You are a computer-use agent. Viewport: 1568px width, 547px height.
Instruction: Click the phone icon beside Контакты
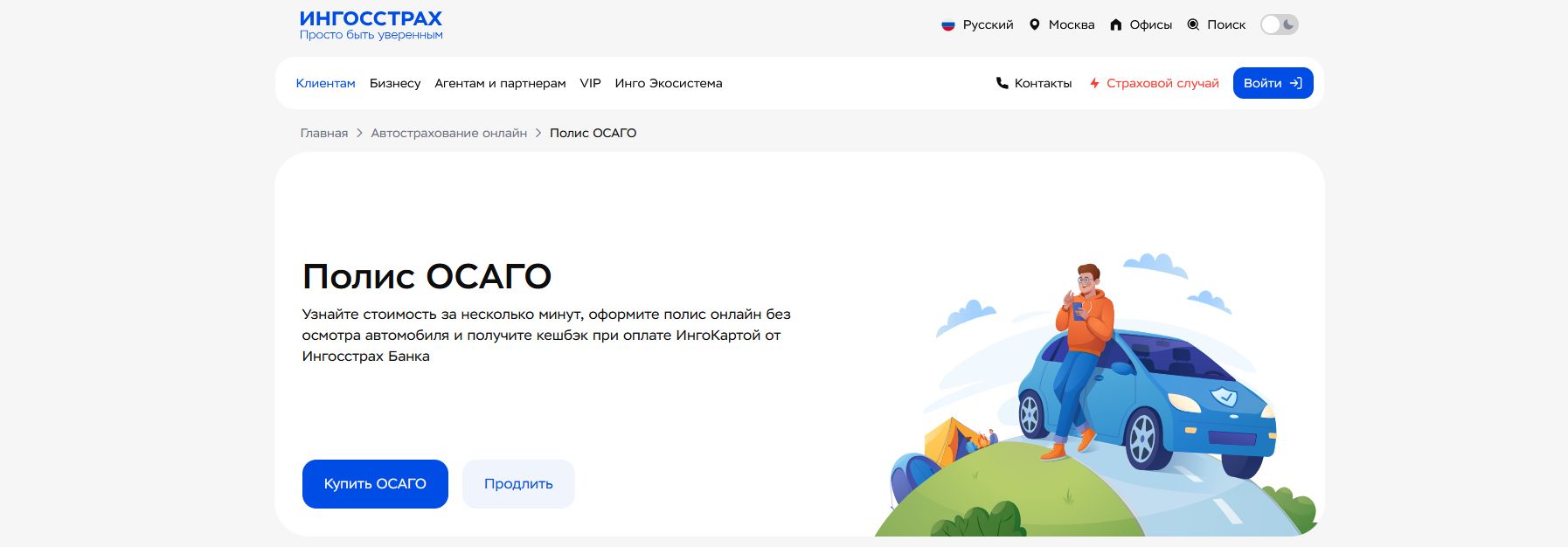point(1003,83)
